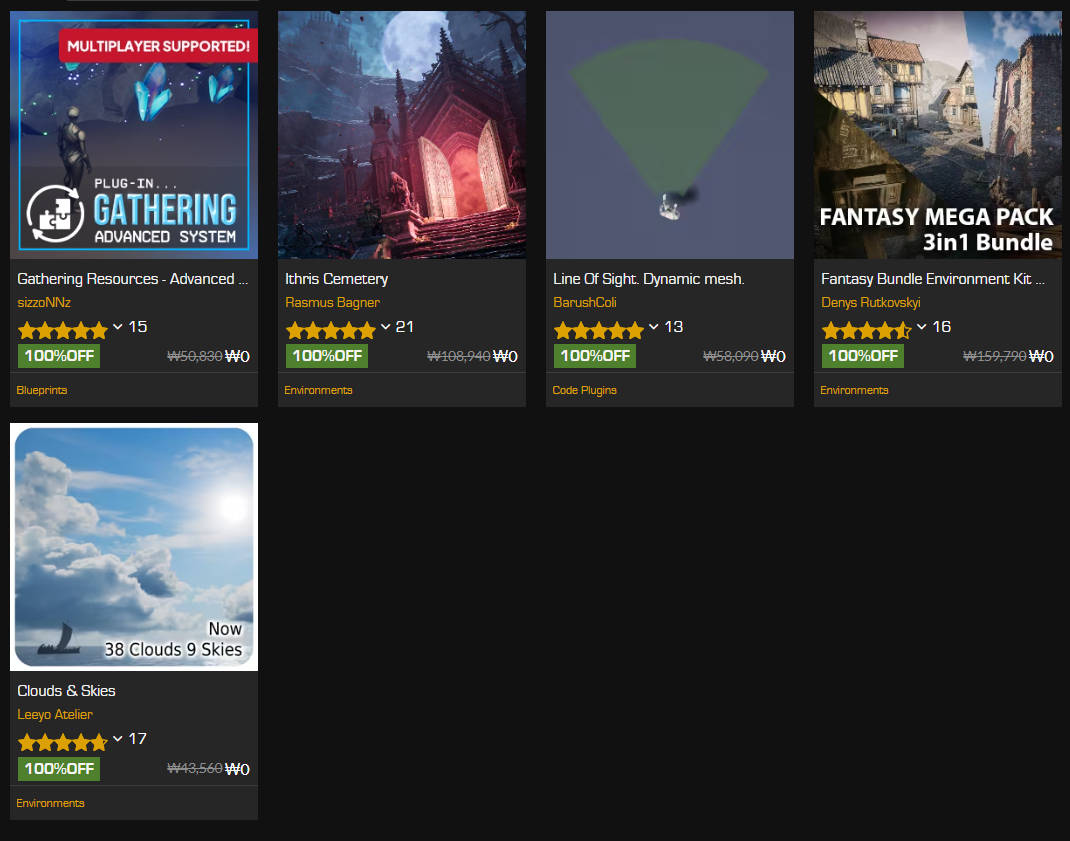Click the ₩58,090 original price

pos(731,356)
